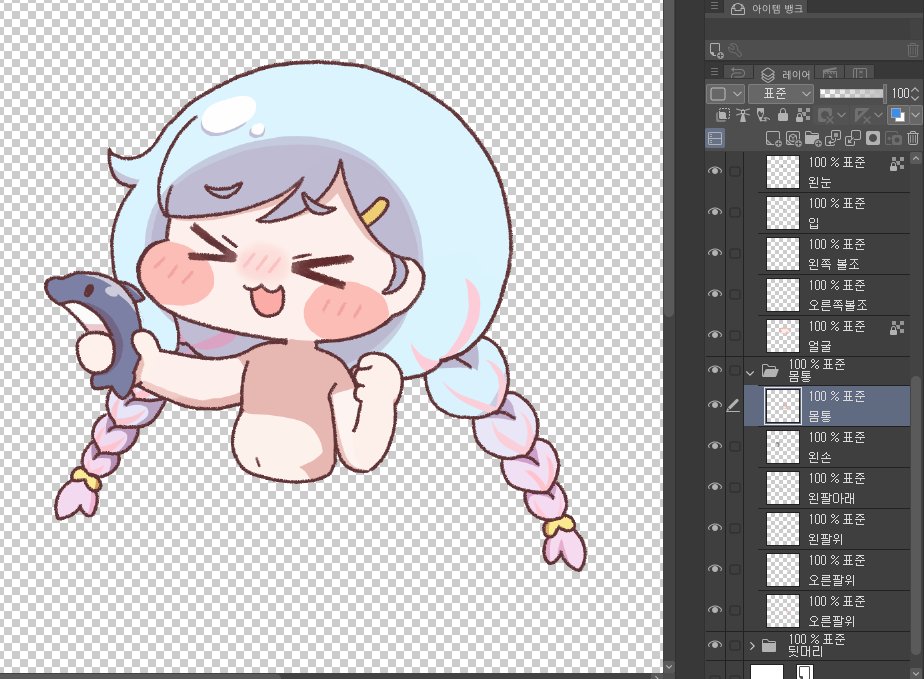Transfer to lower layer icon
The width and height of the screenshot is (924, 679).
point(833,139)
